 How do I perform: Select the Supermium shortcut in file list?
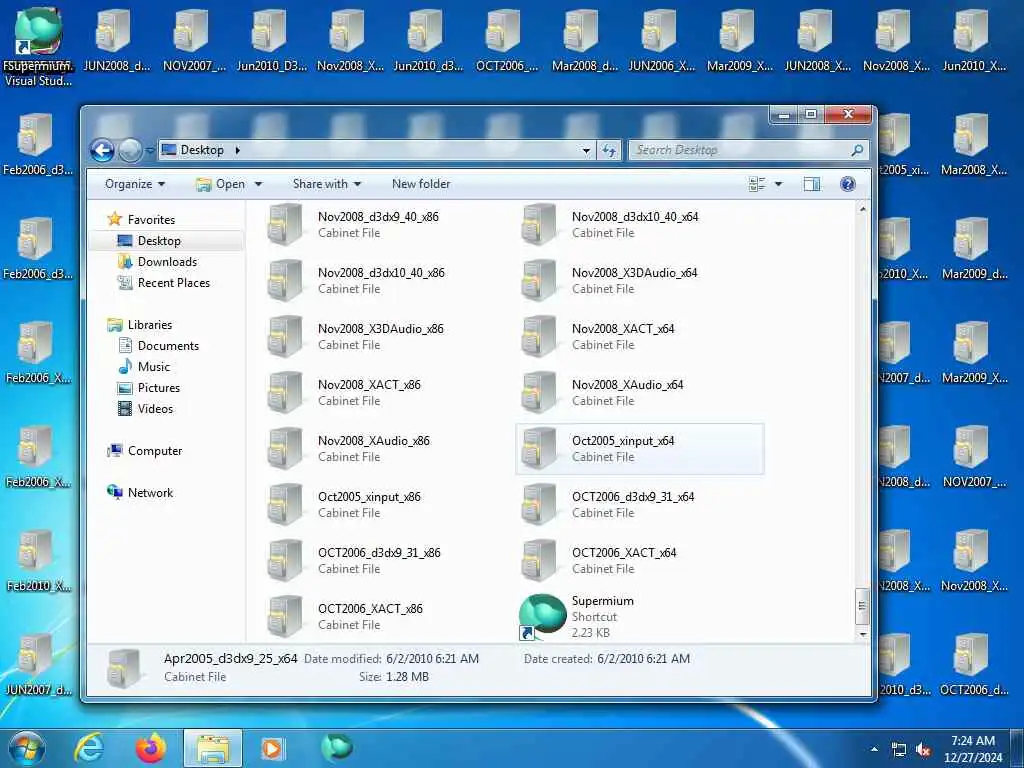click(639, 617)
